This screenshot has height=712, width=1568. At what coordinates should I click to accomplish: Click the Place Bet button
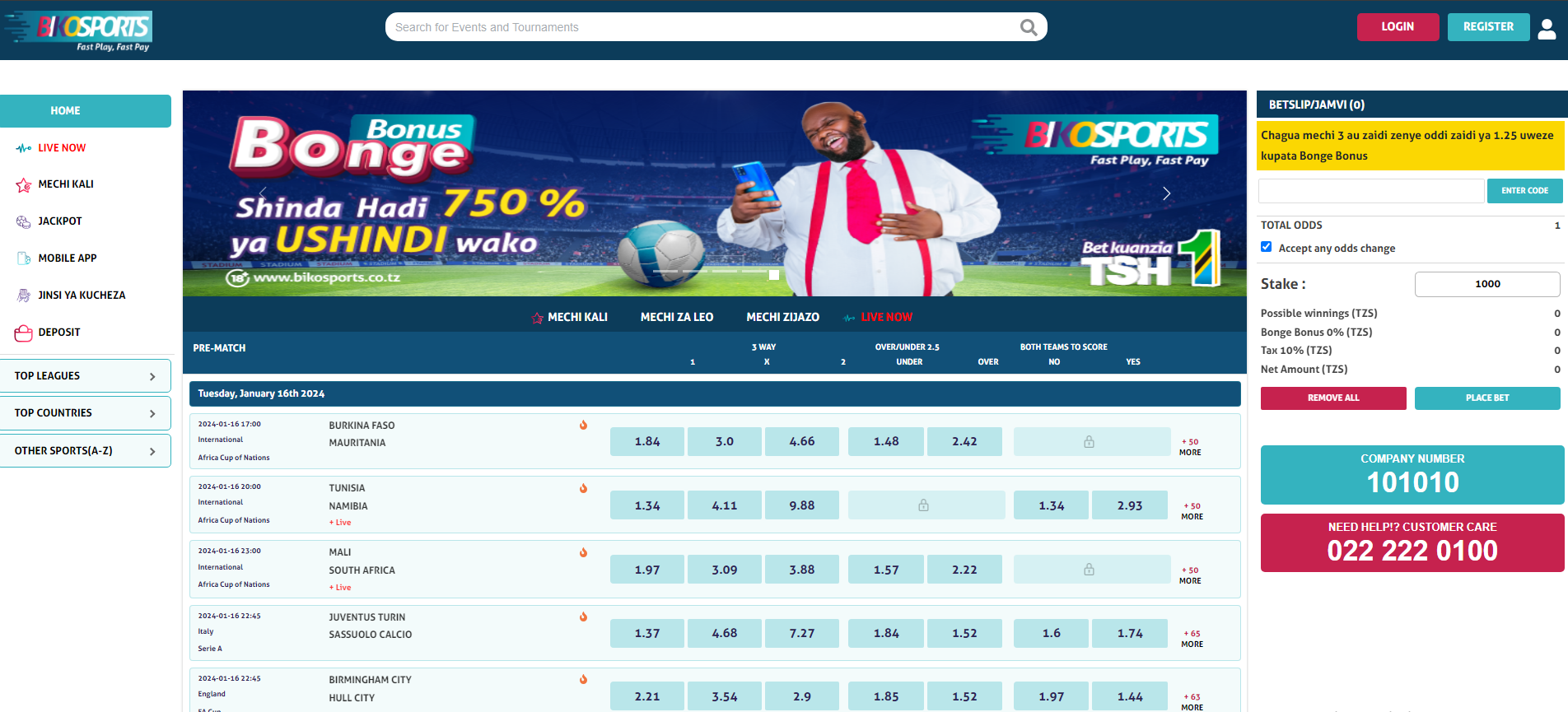pyautogui.click(x=1487, y=398)
